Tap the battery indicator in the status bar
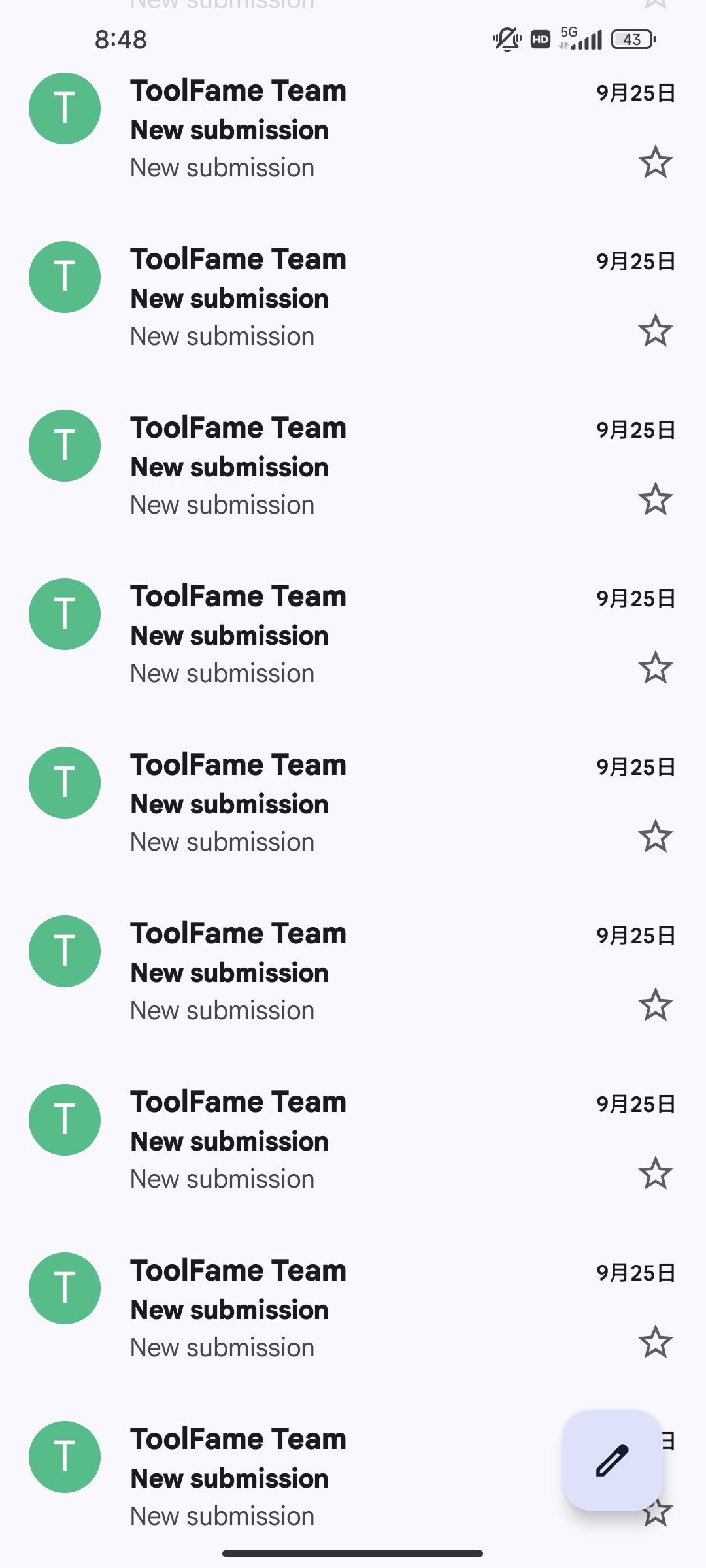Image resolution: width=706 pixels, height=1568 pixels. (633, 40)
